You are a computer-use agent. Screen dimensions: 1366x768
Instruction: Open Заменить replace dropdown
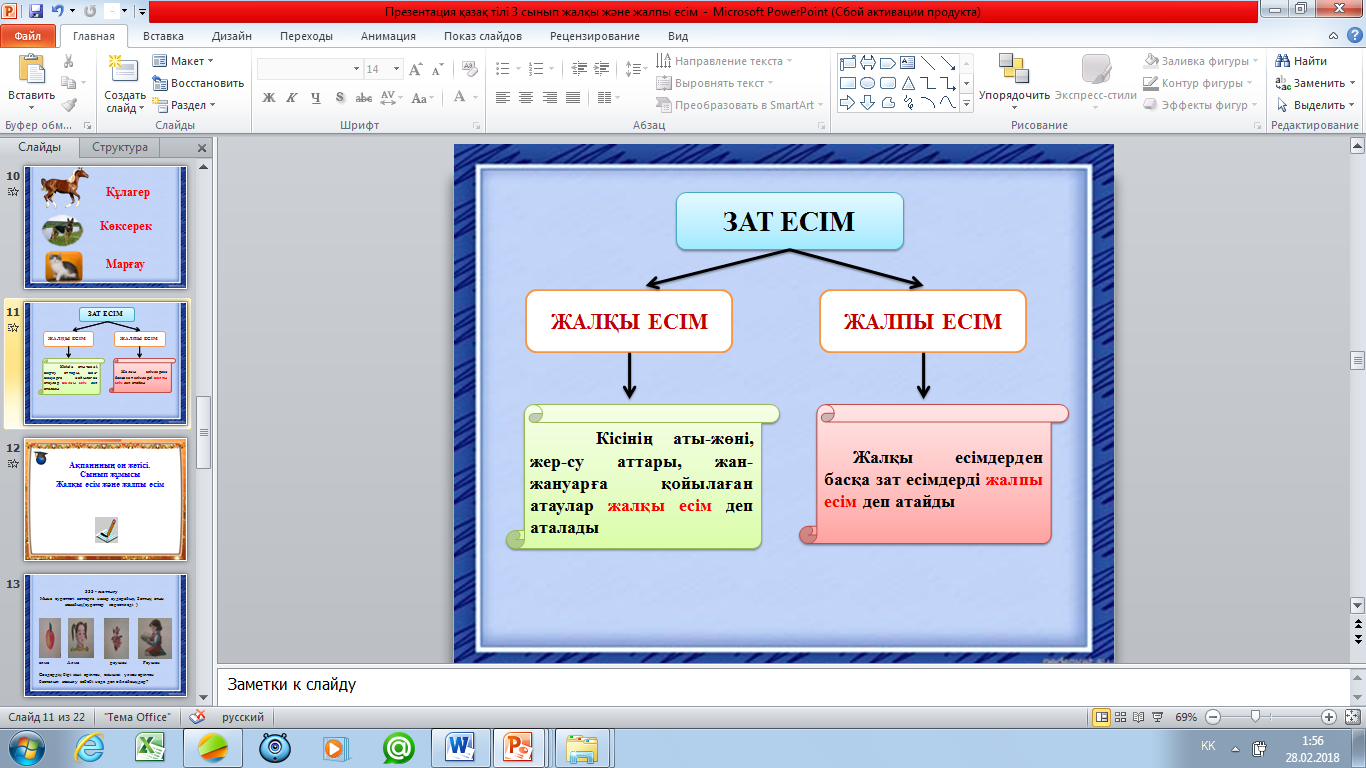(1318, 83)
